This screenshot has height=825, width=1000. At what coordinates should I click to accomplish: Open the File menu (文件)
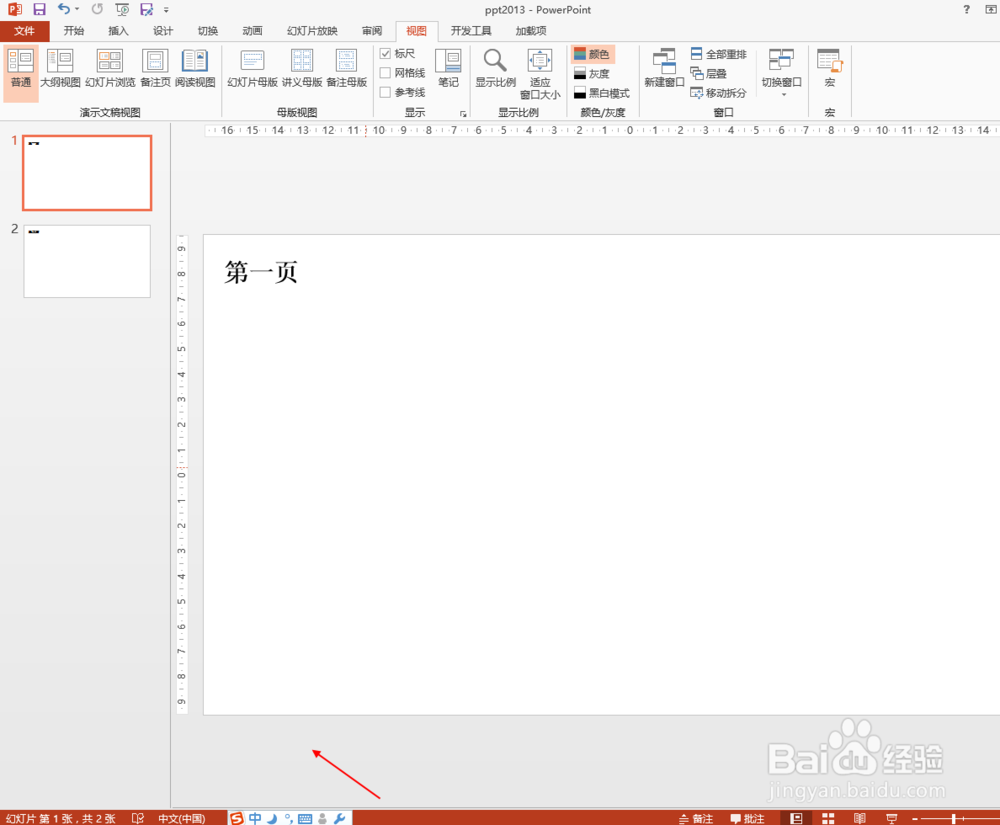pos(25,30)
